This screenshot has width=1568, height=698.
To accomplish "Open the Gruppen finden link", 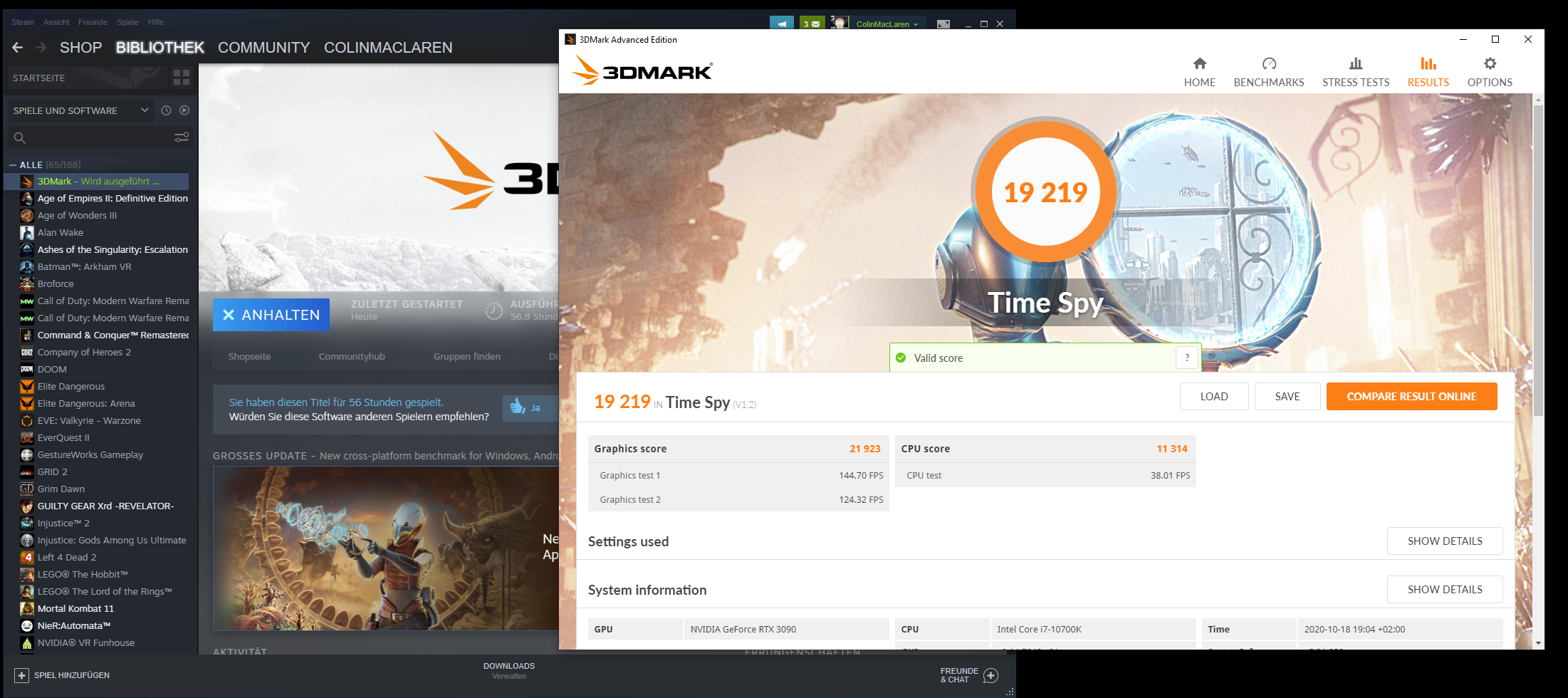I will point(467,357).
